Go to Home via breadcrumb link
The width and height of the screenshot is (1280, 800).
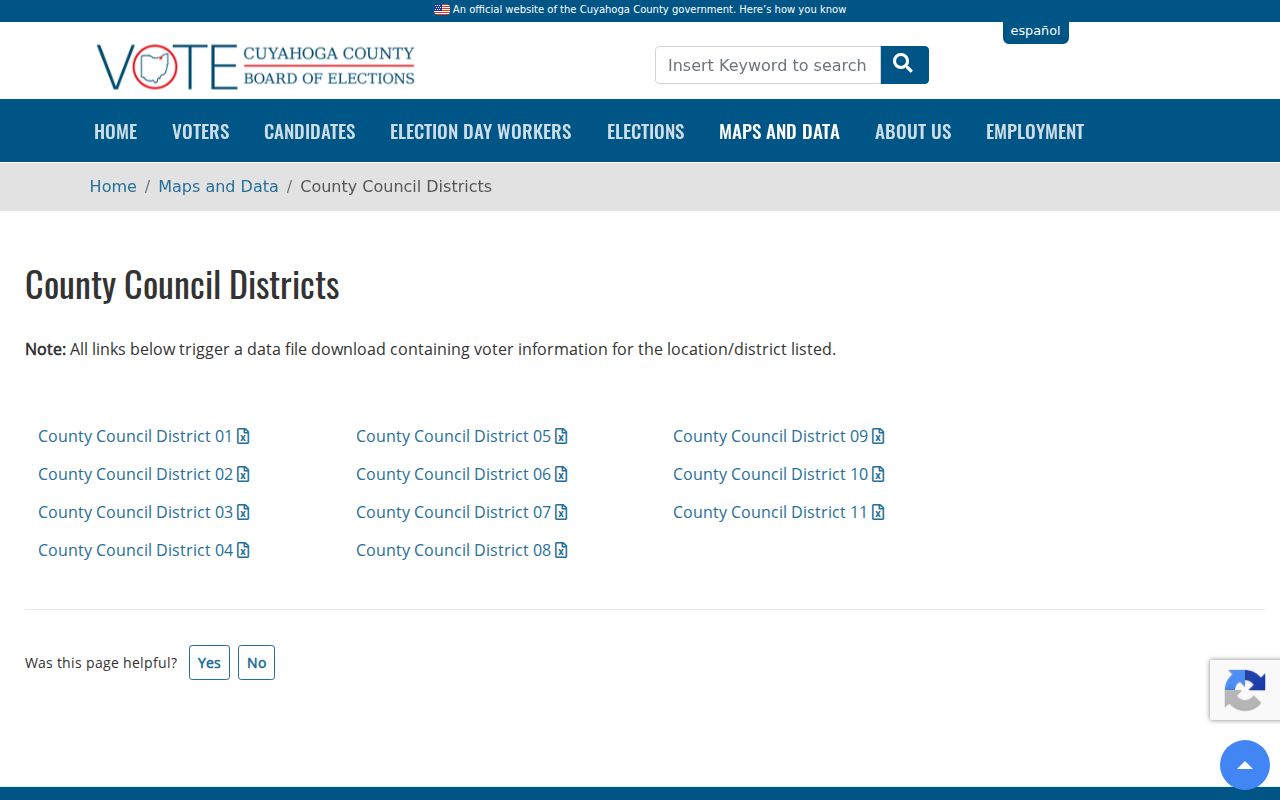point(113,186)
